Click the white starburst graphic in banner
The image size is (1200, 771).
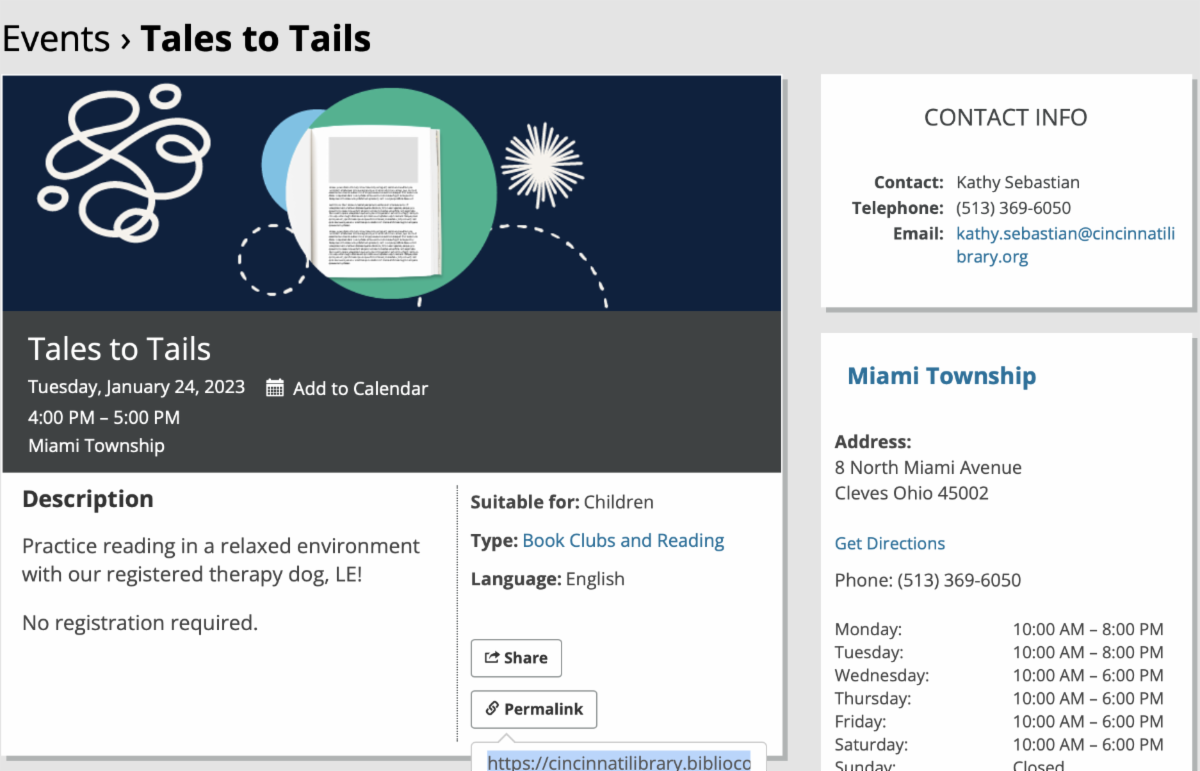click(542, 164)
